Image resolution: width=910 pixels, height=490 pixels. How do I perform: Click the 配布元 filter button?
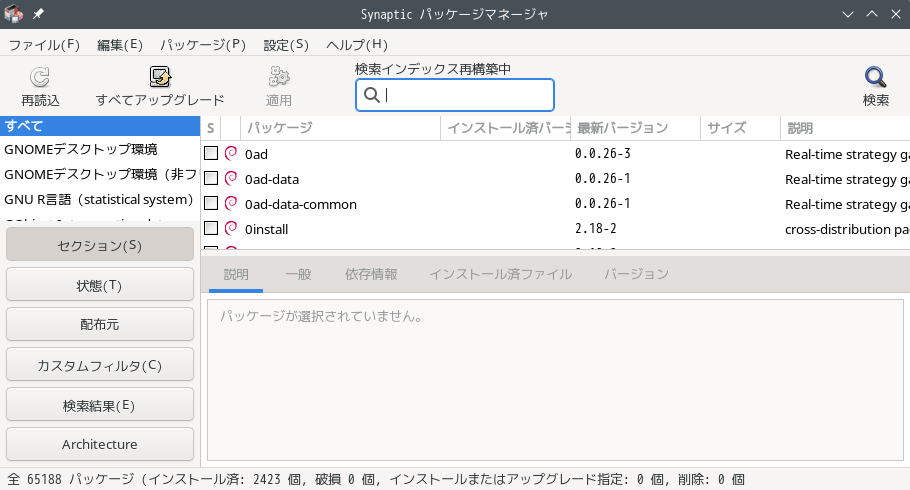(x=100, y=324)
